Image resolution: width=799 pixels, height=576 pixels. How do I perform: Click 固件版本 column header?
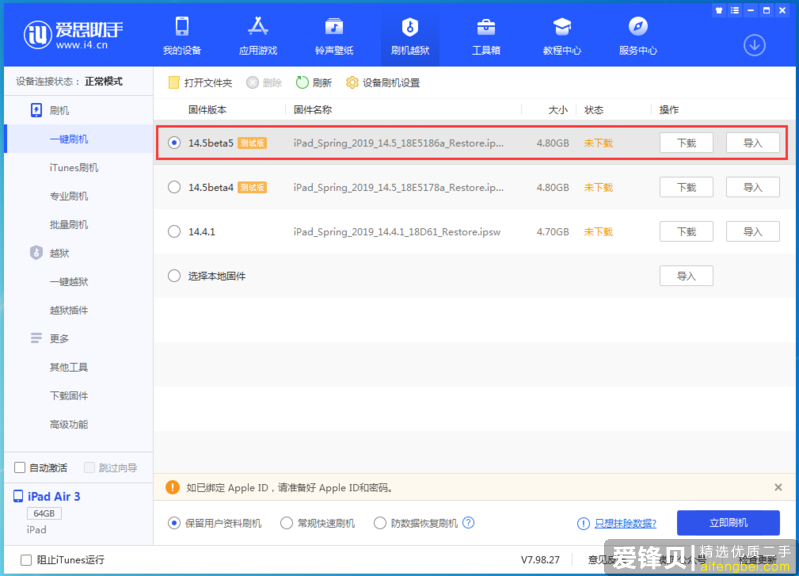(x=207, y=110)
